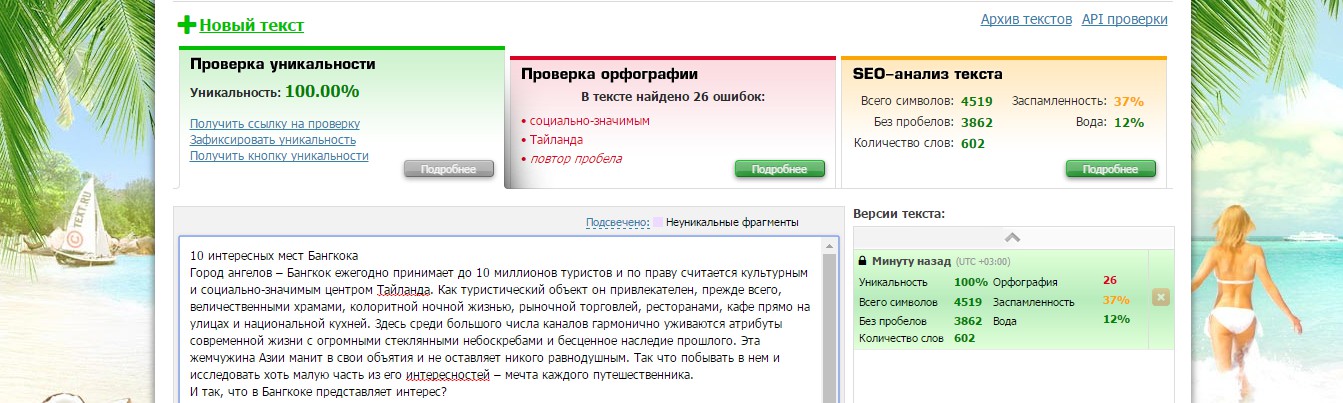Screen dimensions: 1343x403
Task: Open the 'Новый текст' link
Action: click(251, 26)
